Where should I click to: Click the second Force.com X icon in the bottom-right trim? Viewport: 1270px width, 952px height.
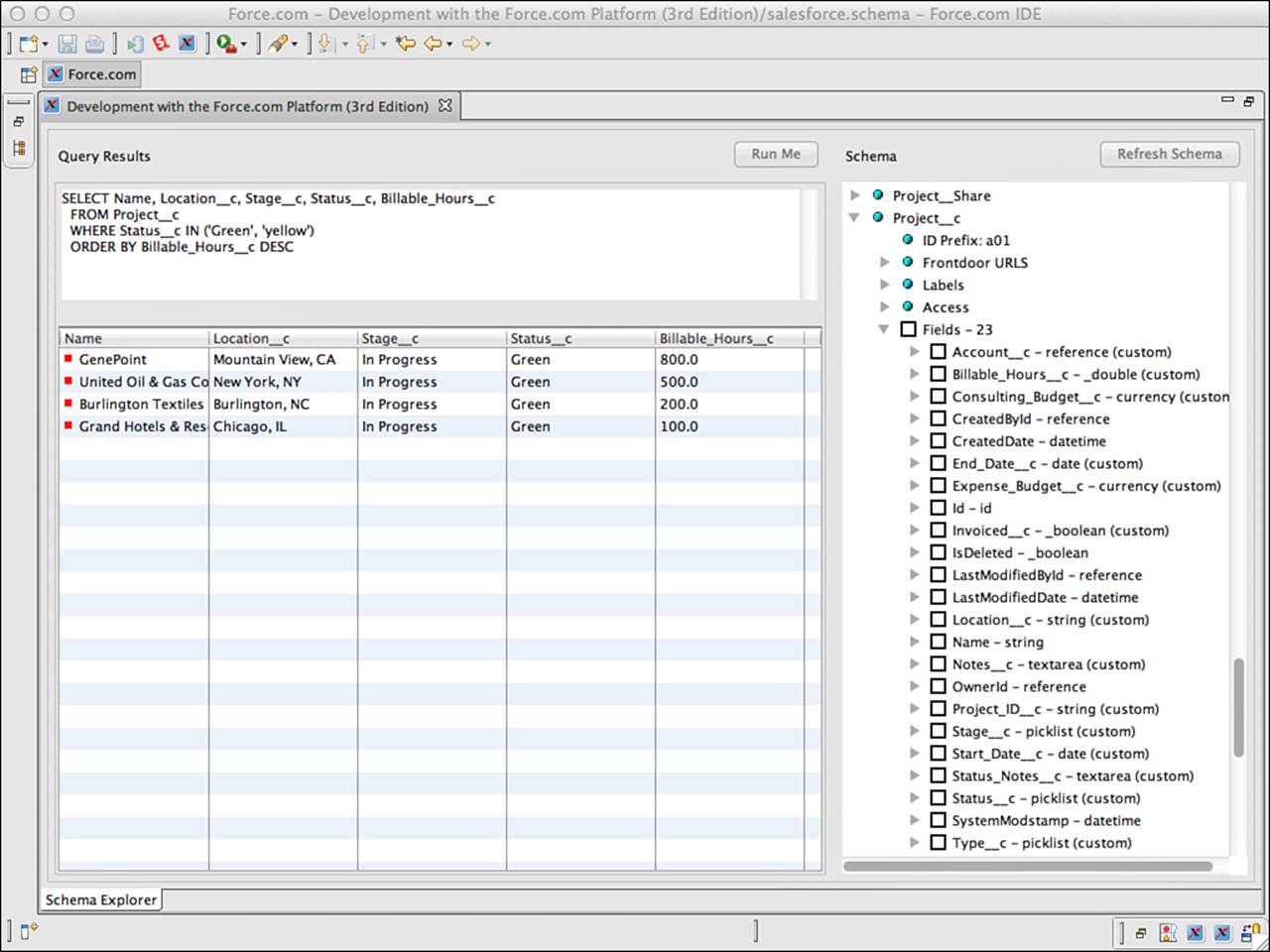click(1222, 932)
